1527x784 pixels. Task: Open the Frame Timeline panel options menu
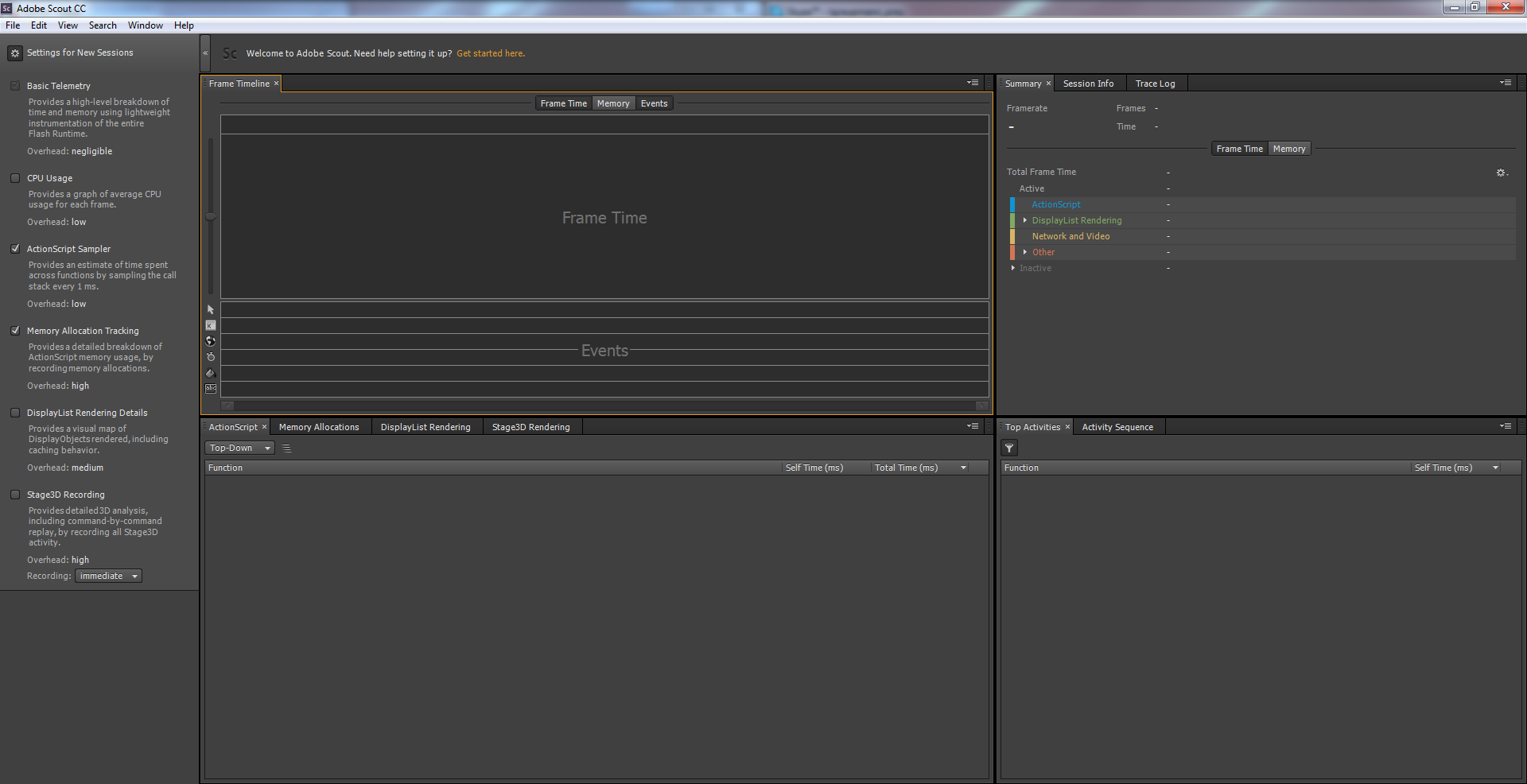[x=973, y=83]
